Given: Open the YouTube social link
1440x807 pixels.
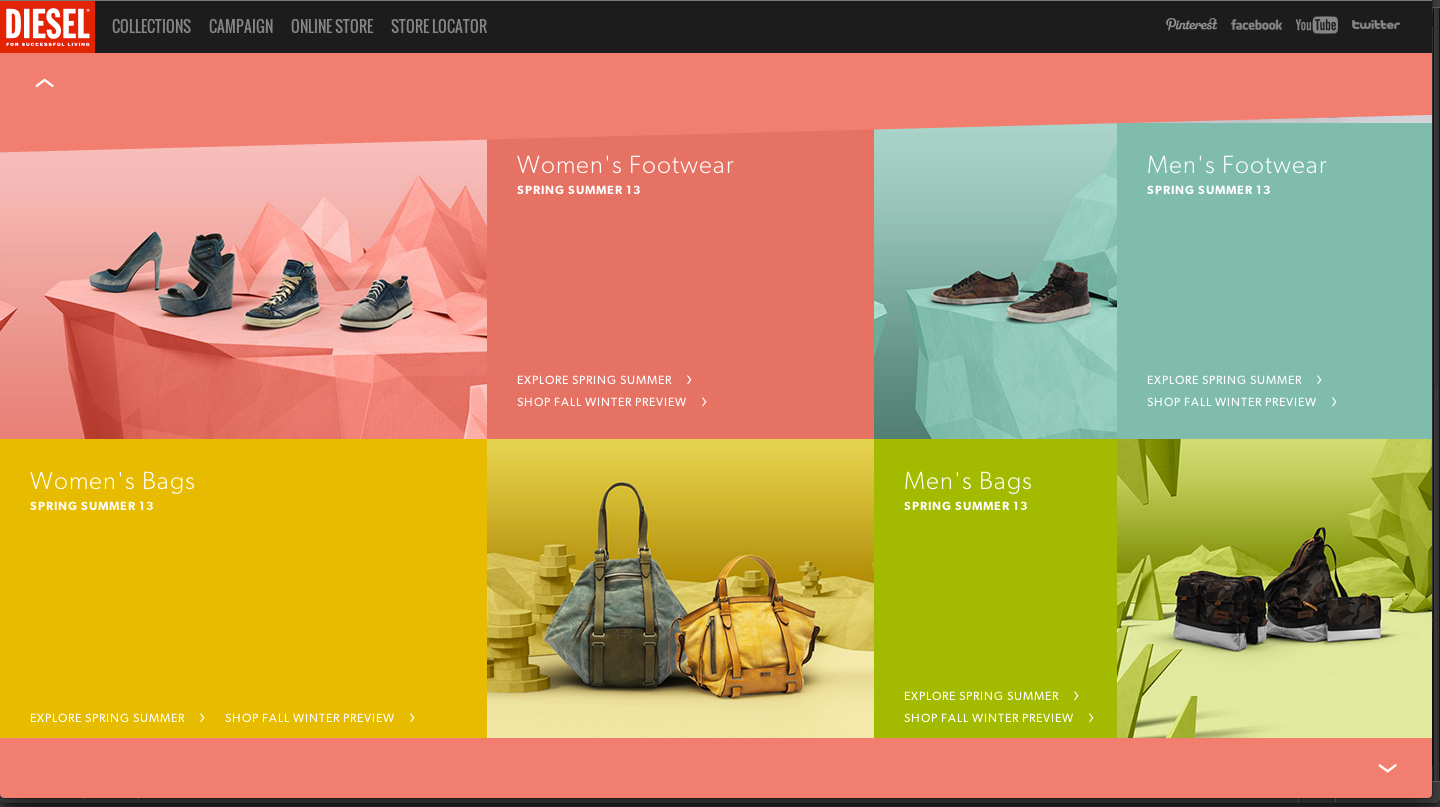Looking at the screenshot, I should (1316, 25).
